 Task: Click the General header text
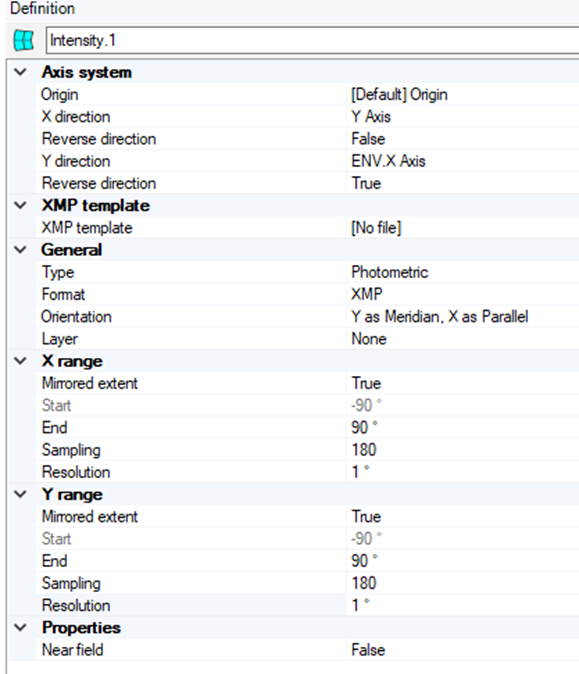click(x=71, y=249)
